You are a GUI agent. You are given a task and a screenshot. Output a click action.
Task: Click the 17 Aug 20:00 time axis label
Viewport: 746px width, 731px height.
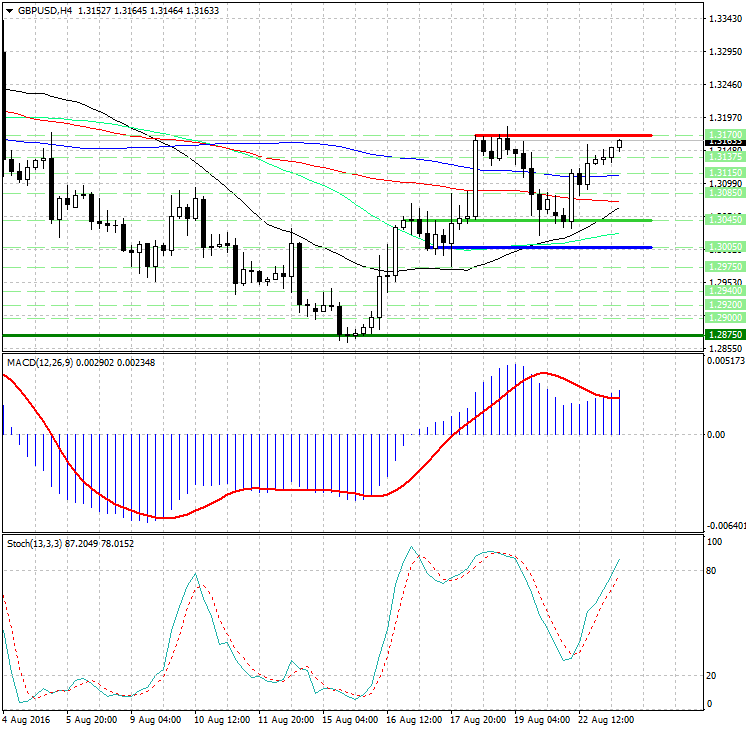[x=478, y=719]
